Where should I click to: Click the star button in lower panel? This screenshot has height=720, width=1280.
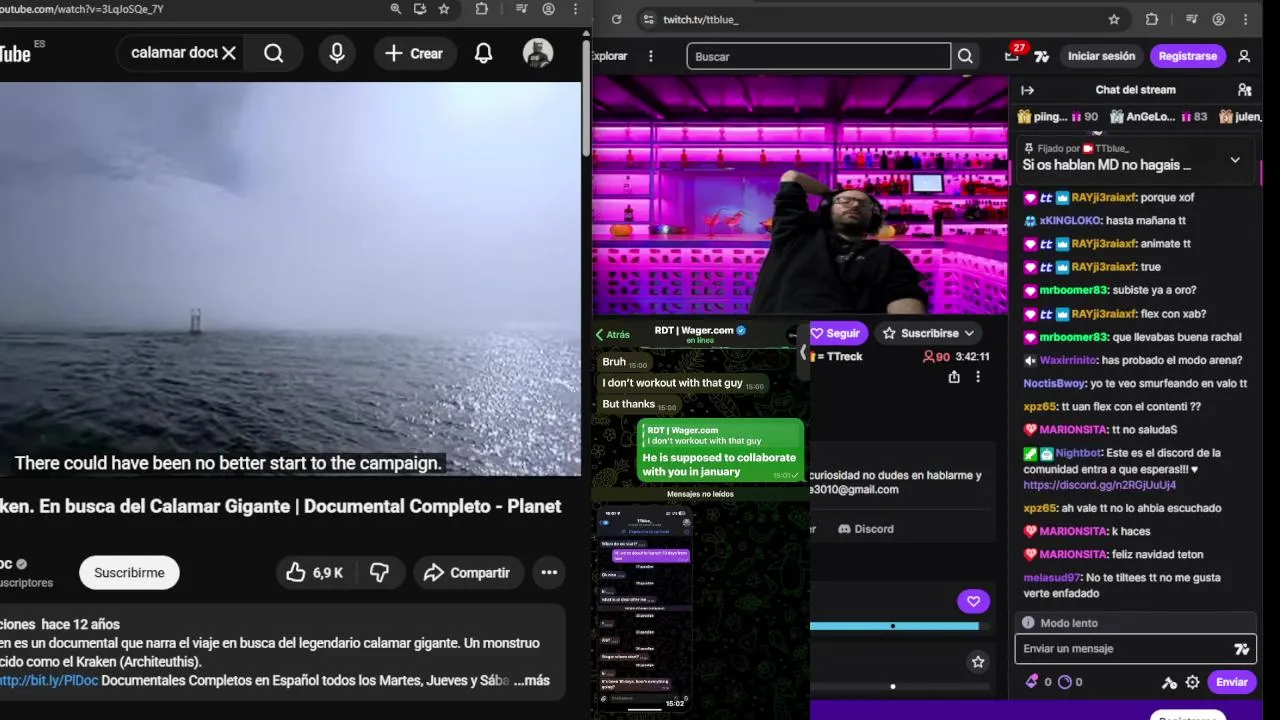pos(978,662)
